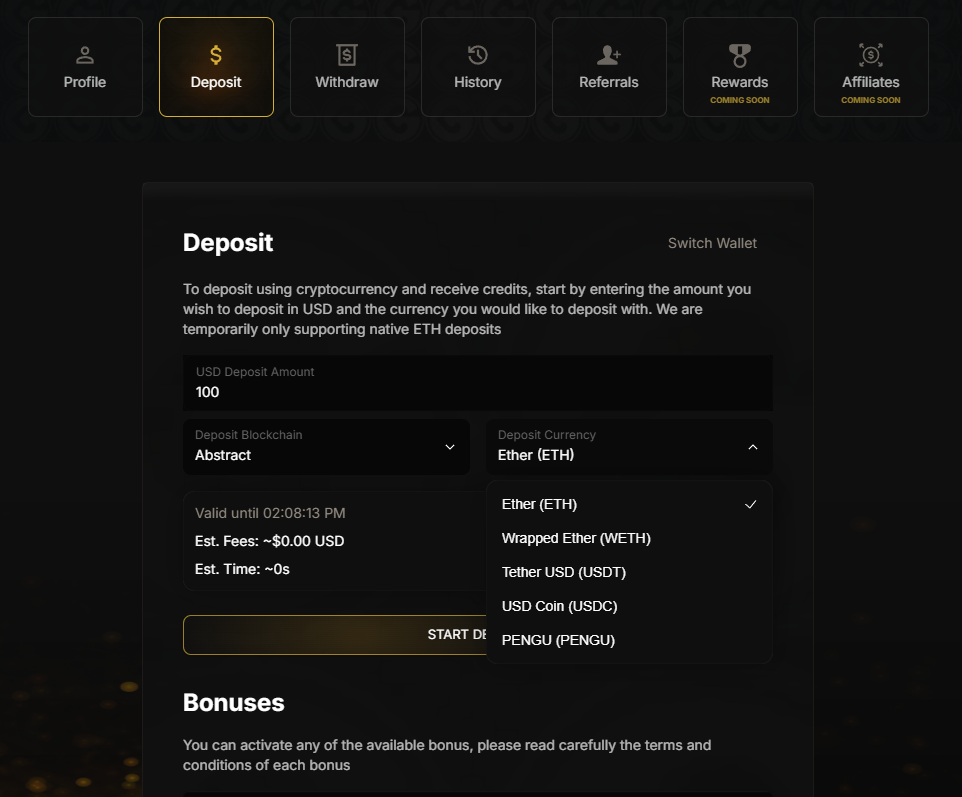Expand the Deposit Blockchain dropdown

tap(326, 447)
